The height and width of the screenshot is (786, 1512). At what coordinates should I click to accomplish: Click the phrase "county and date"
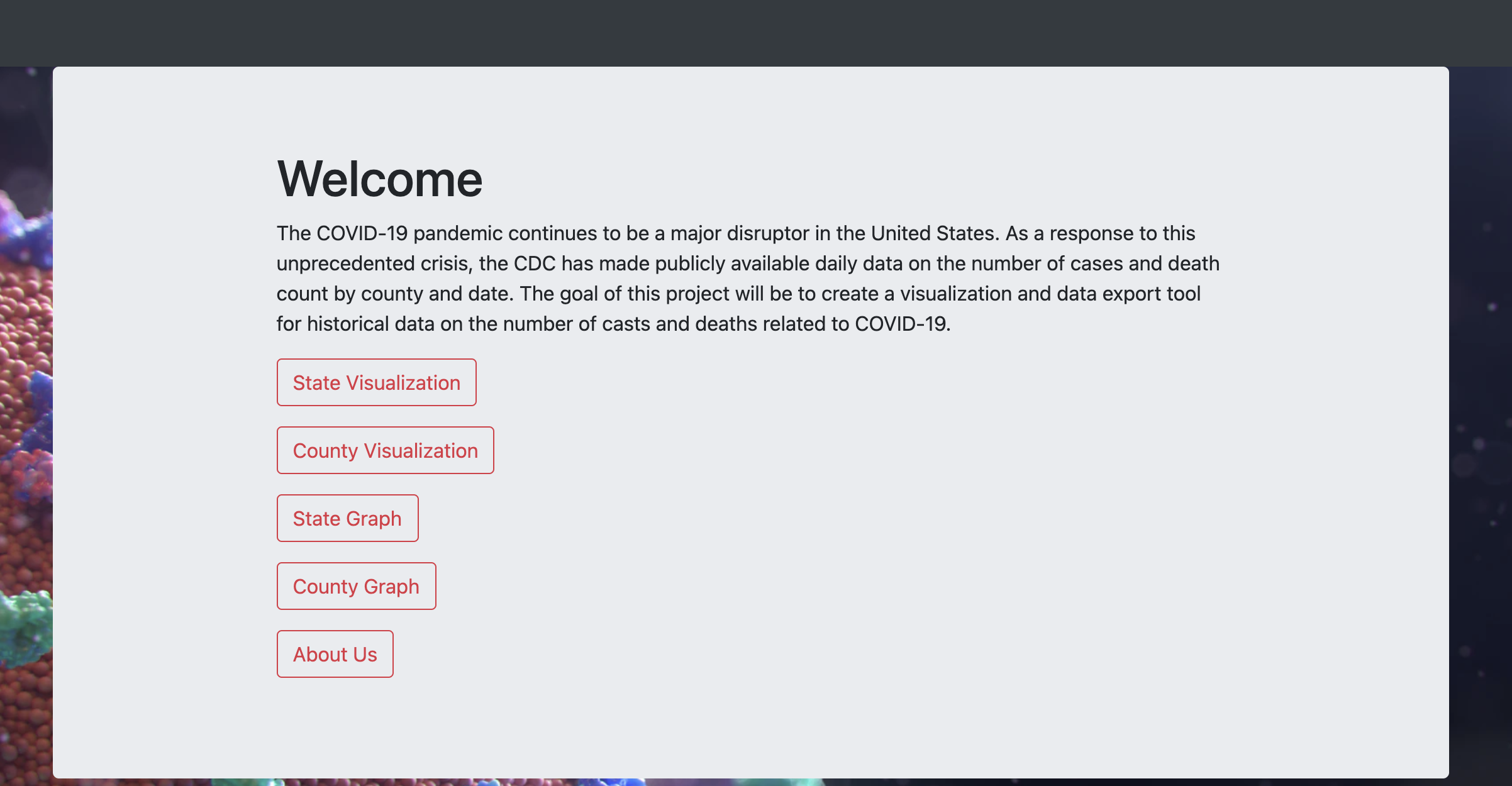tap(435, 294)
